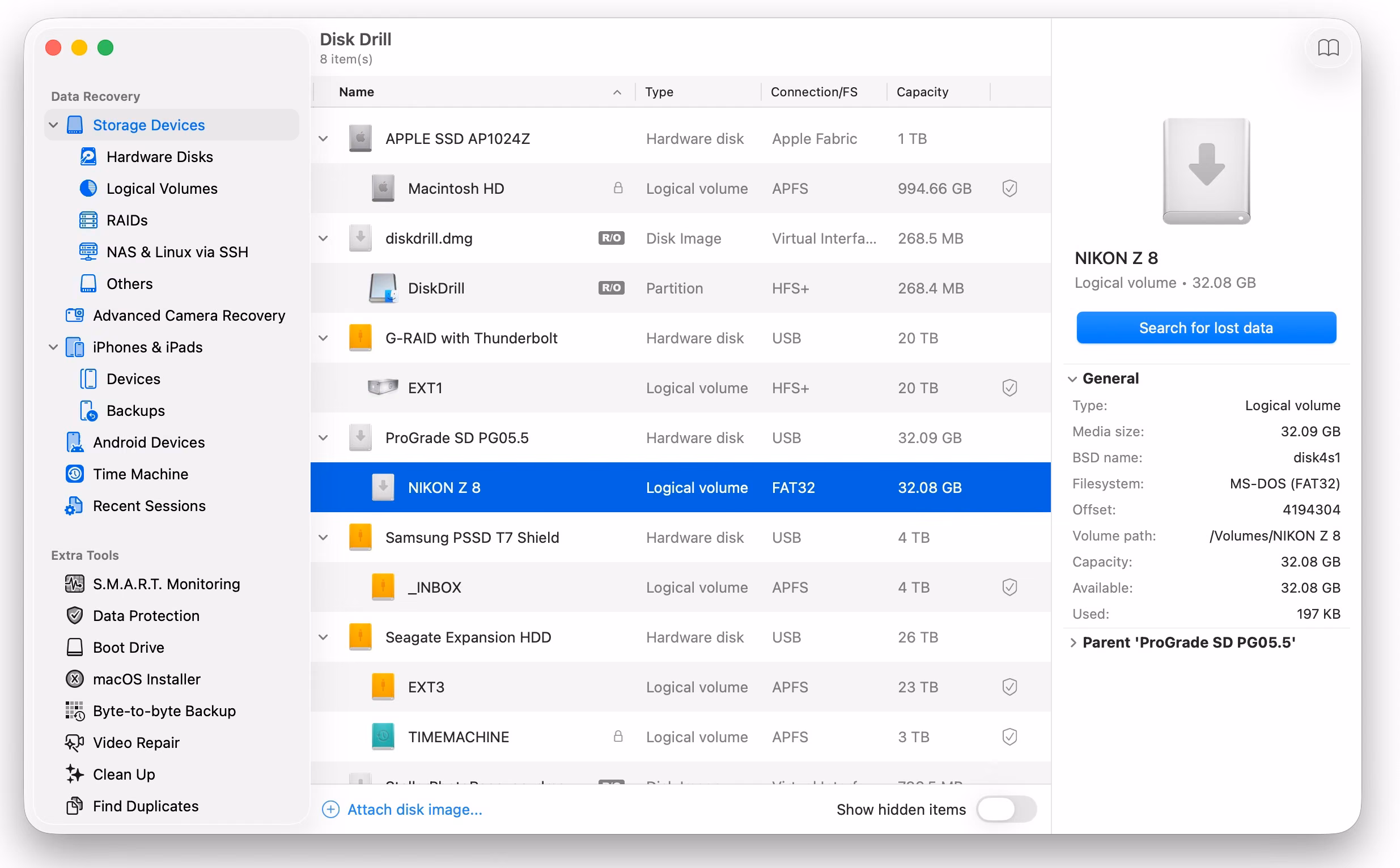
Task: Select Macintosh HD volume row
Action: pos(681,188)
